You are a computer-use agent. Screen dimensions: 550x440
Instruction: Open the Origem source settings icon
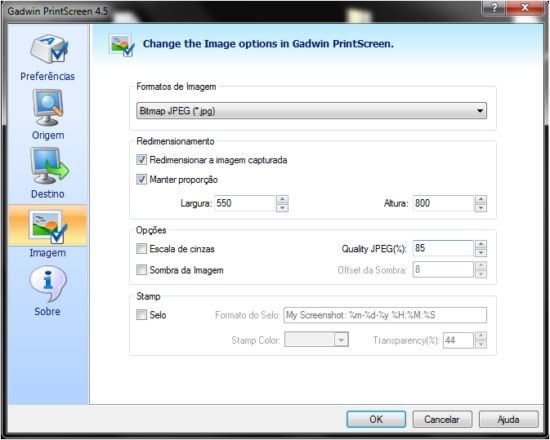tap(48, 107)
